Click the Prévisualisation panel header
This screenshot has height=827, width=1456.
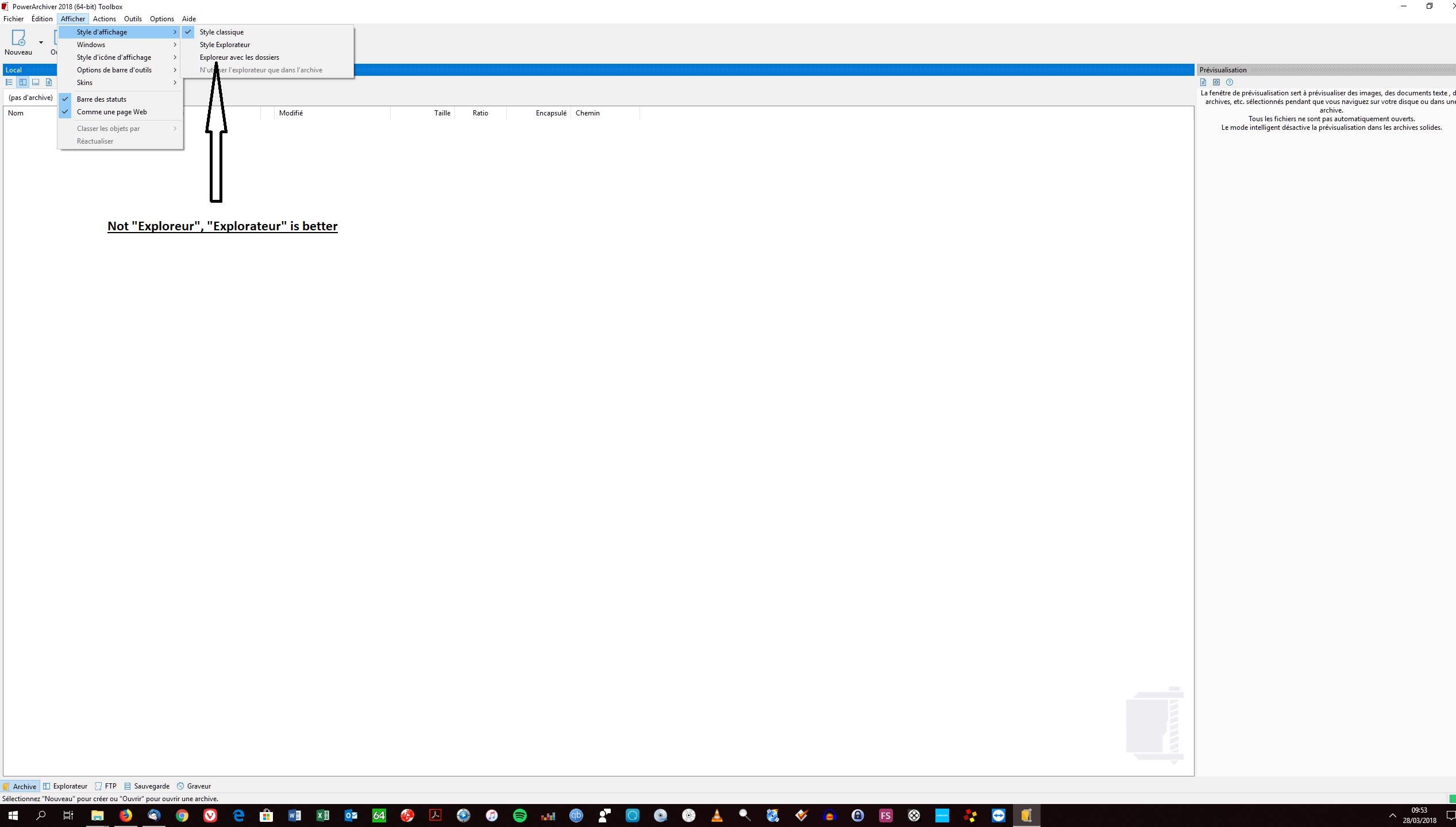(x=1326, y=70)
